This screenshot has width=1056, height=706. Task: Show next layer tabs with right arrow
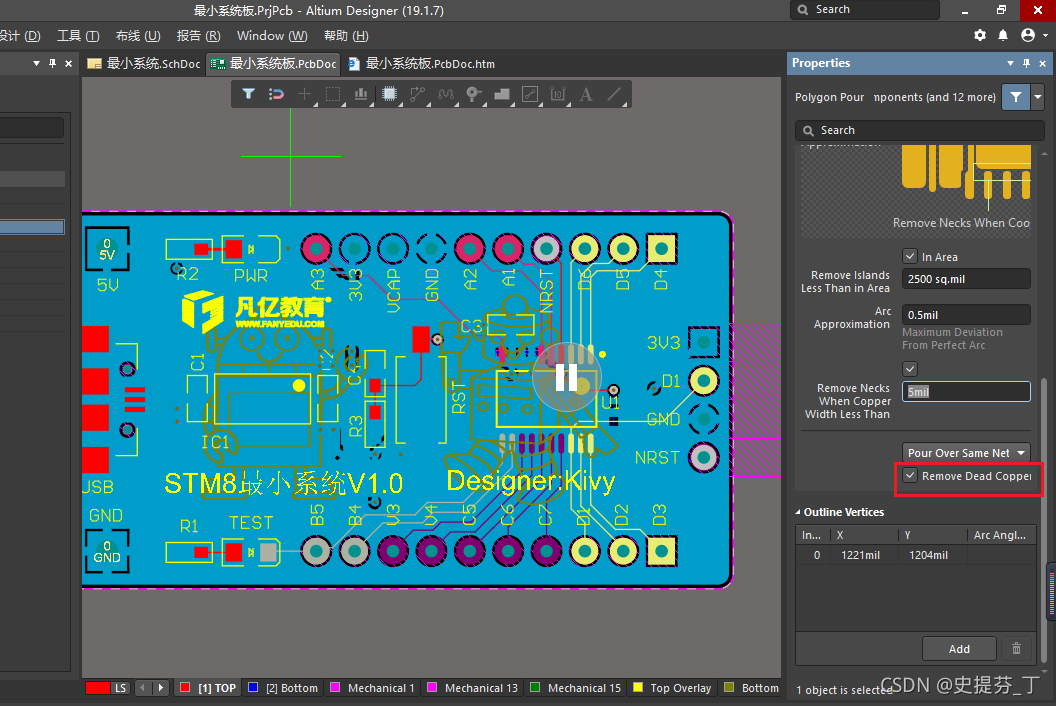160,688
